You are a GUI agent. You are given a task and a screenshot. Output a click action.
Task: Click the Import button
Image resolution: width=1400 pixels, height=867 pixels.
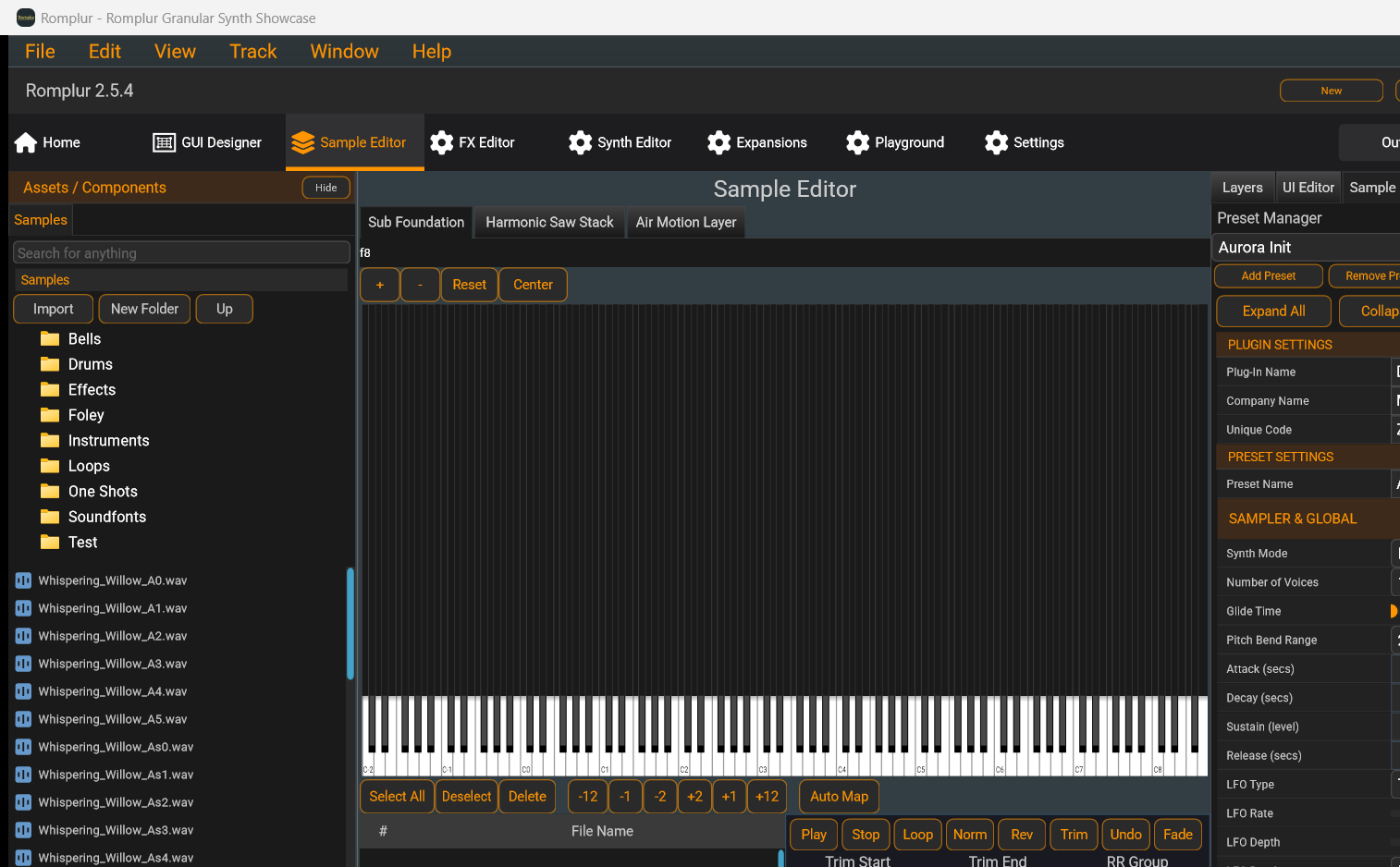point(54,309)
